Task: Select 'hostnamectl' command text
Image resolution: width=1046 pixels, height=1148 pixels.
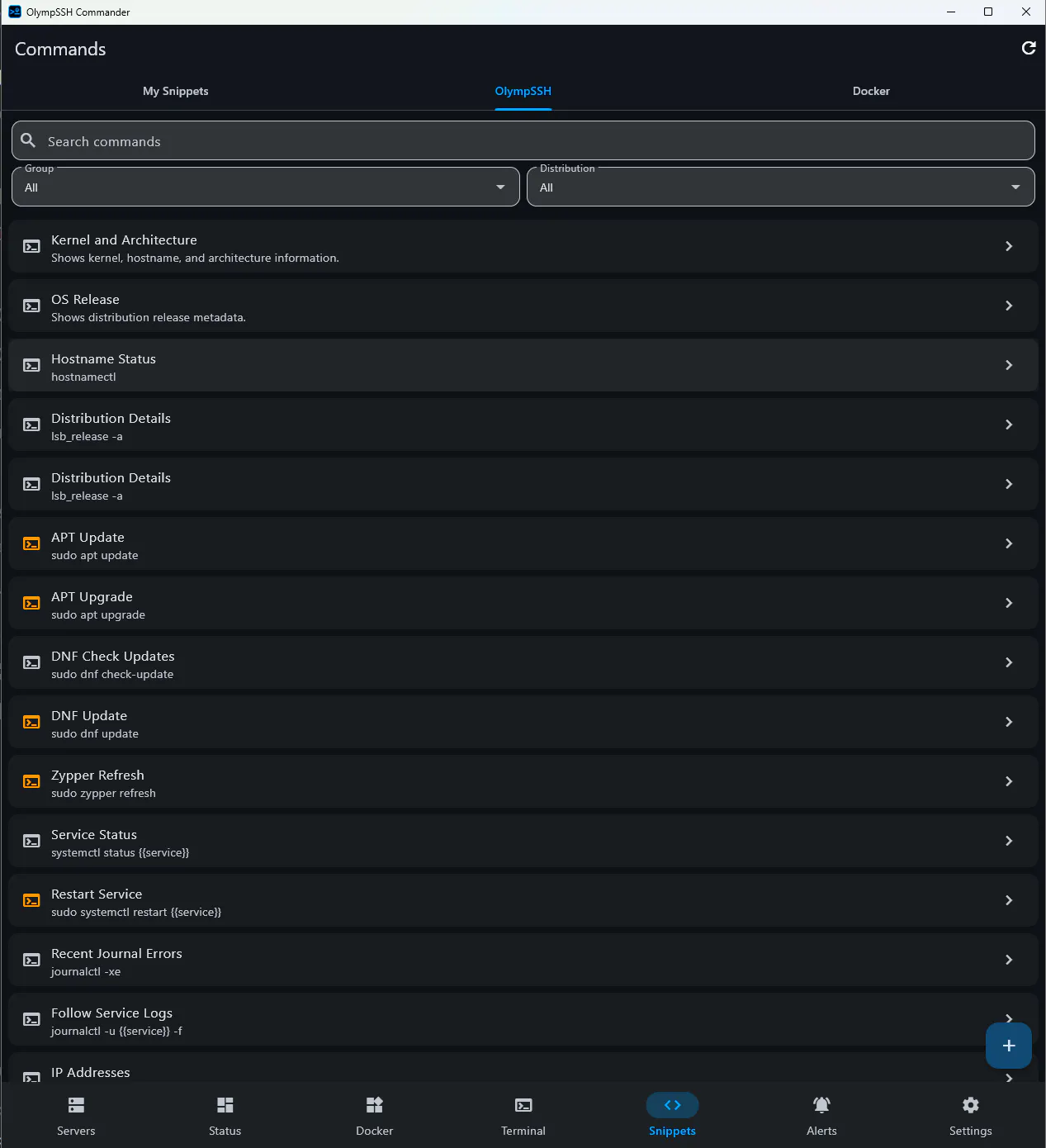Action: pos(83,377)
